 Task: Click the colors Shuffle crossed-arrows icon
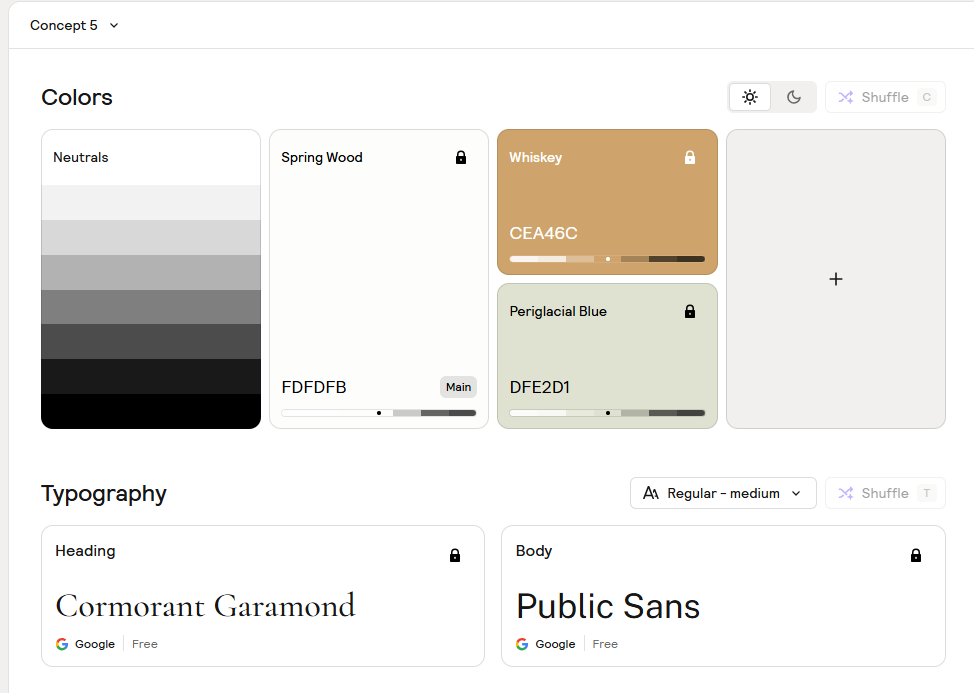(845, 97)
